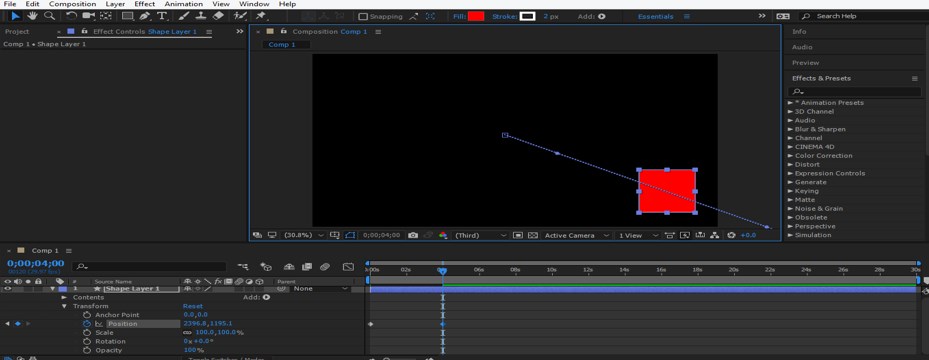Select the Pen tool
Image resolution: width=929 pixels, height=360 pixels.
pyautogui.click(x=145, y=16)
